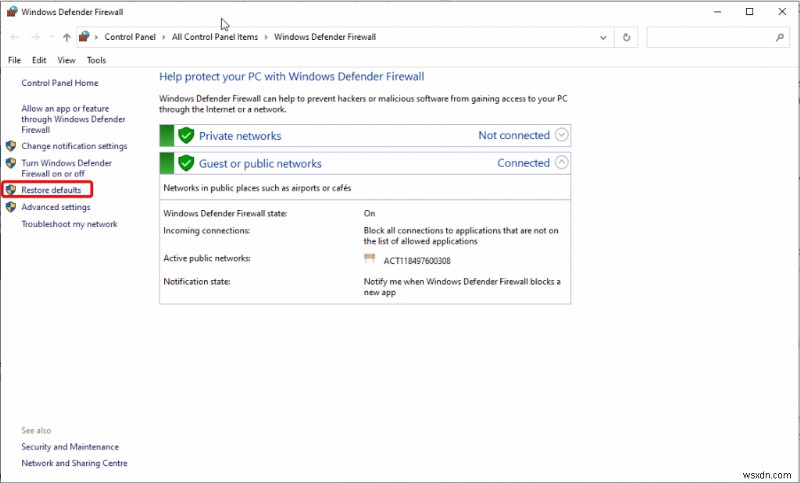Click All Control Panel Items breadcrumb
Image resolution: width=800 pixels, height=483 pixels.
point(215,37)
